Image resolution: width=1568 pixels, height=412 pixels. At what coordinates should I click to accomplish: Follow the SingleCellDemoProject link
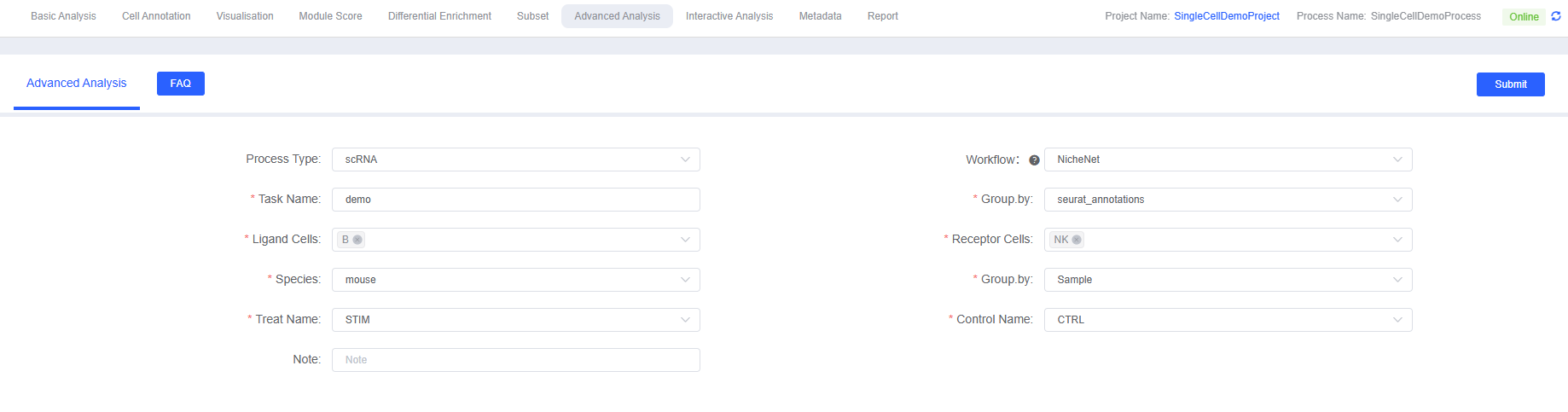coord(1226,16)
